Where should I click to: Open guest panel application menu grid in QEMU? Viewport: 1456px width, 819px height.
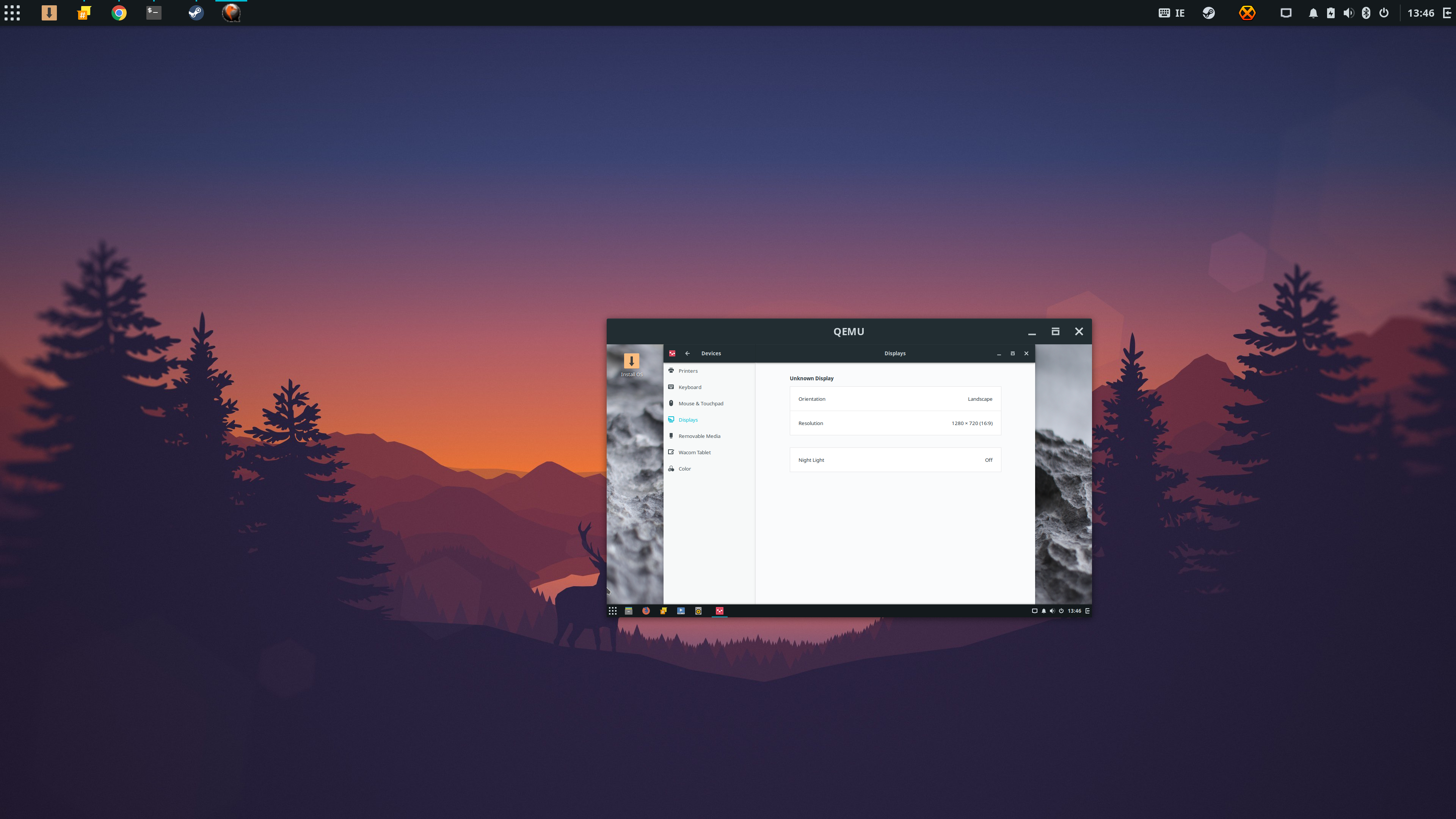coord(612,611)
